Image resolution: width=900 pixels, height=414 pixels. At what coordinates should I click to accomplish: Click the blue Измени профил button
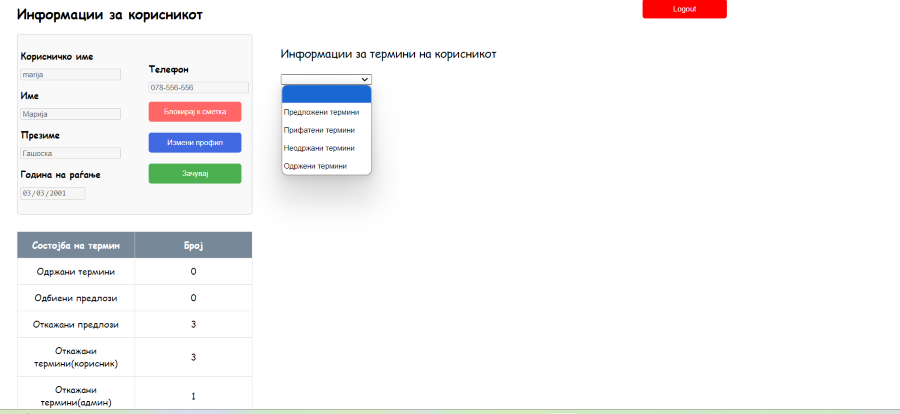pos(195,143)
